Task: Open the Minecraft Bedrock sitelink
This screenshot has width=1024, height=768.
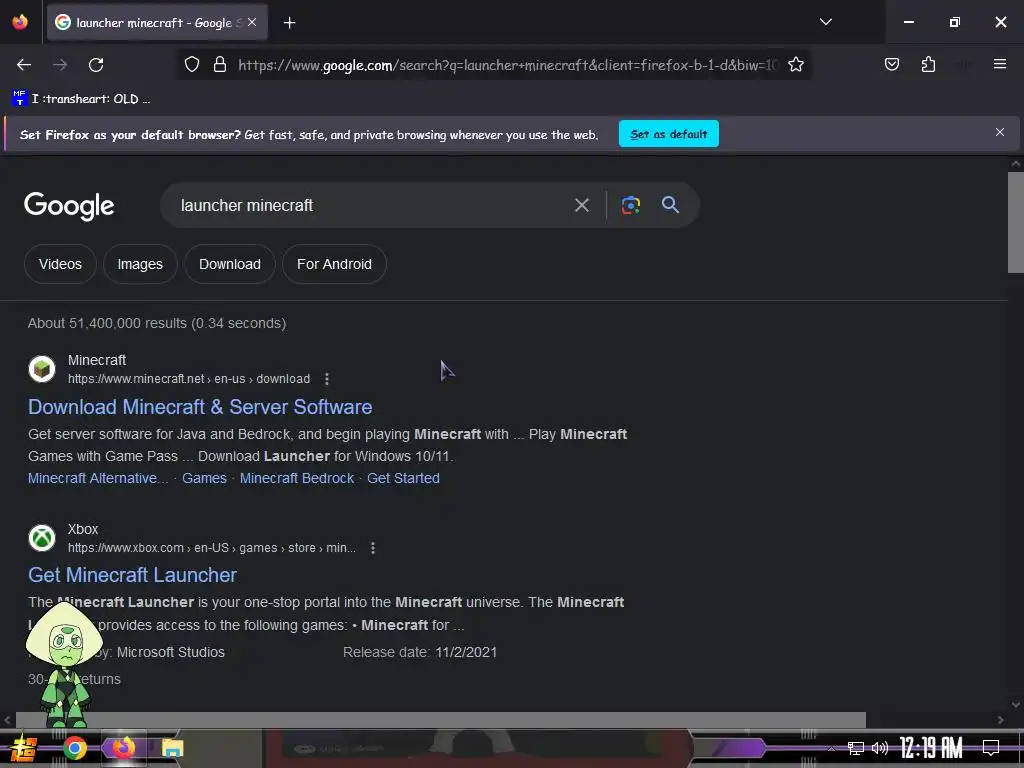Action: [296, 478]
